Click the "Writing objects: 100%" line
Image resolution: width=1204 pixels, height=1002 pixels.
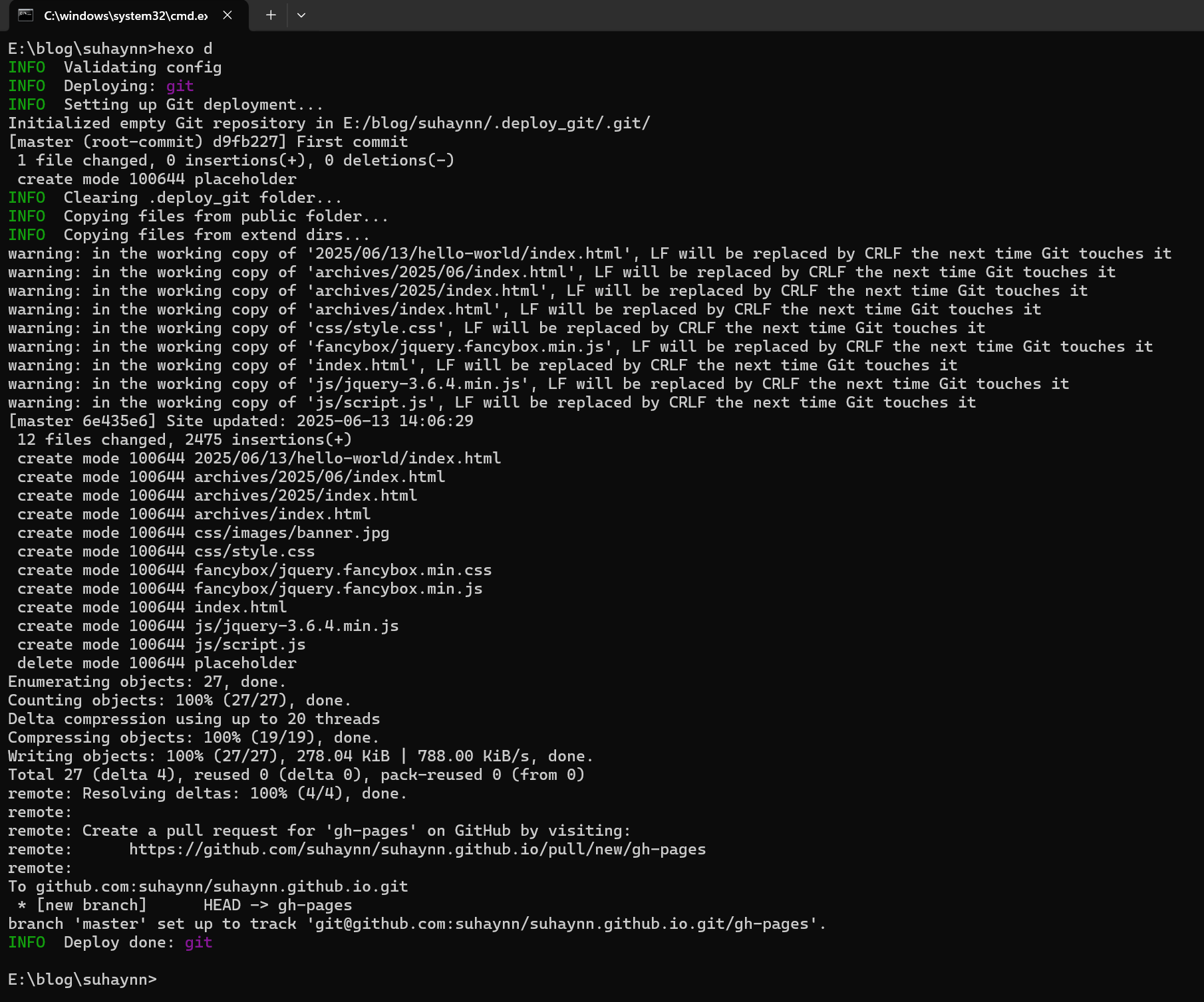[x=299, y=756]
